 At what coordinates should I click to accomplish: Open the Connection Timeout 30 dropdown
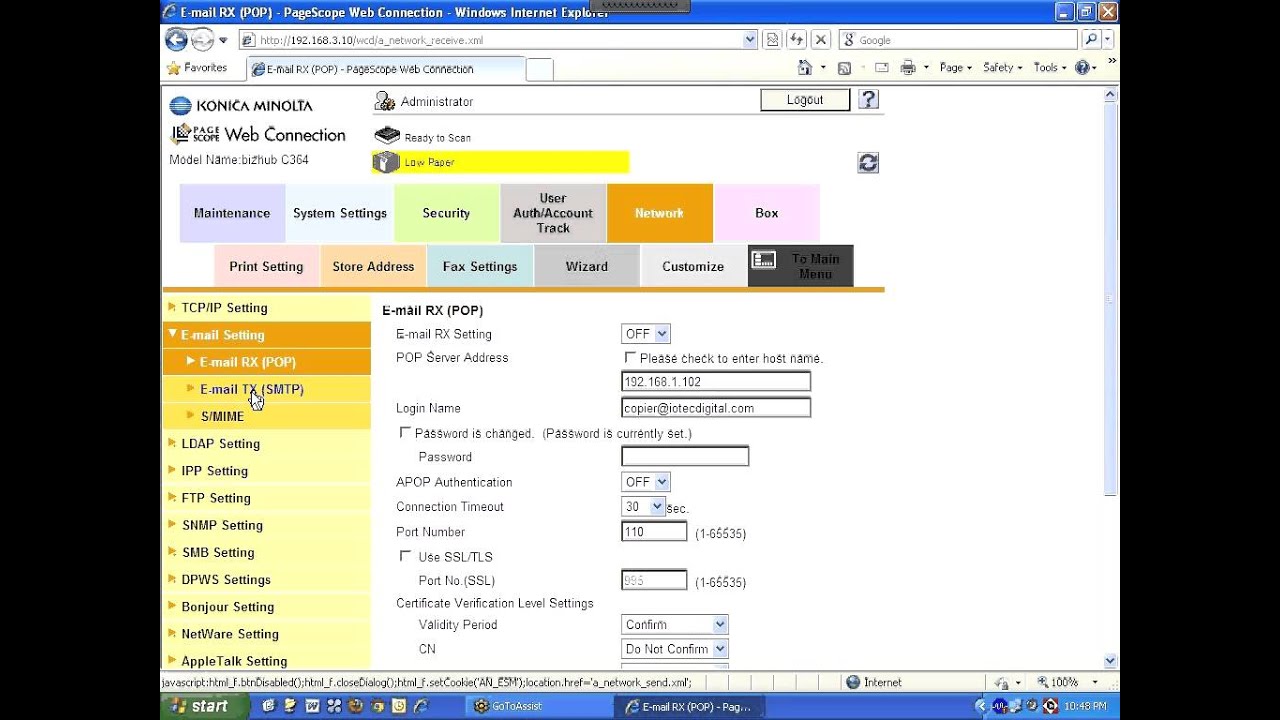643,507
